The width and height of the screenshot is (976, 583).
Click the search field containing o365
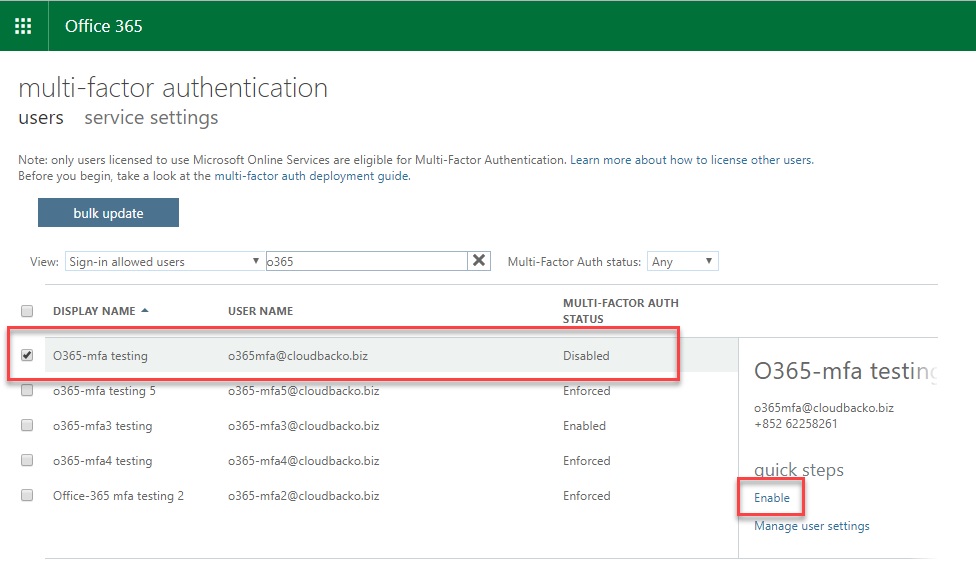click(x=367, y=261)
